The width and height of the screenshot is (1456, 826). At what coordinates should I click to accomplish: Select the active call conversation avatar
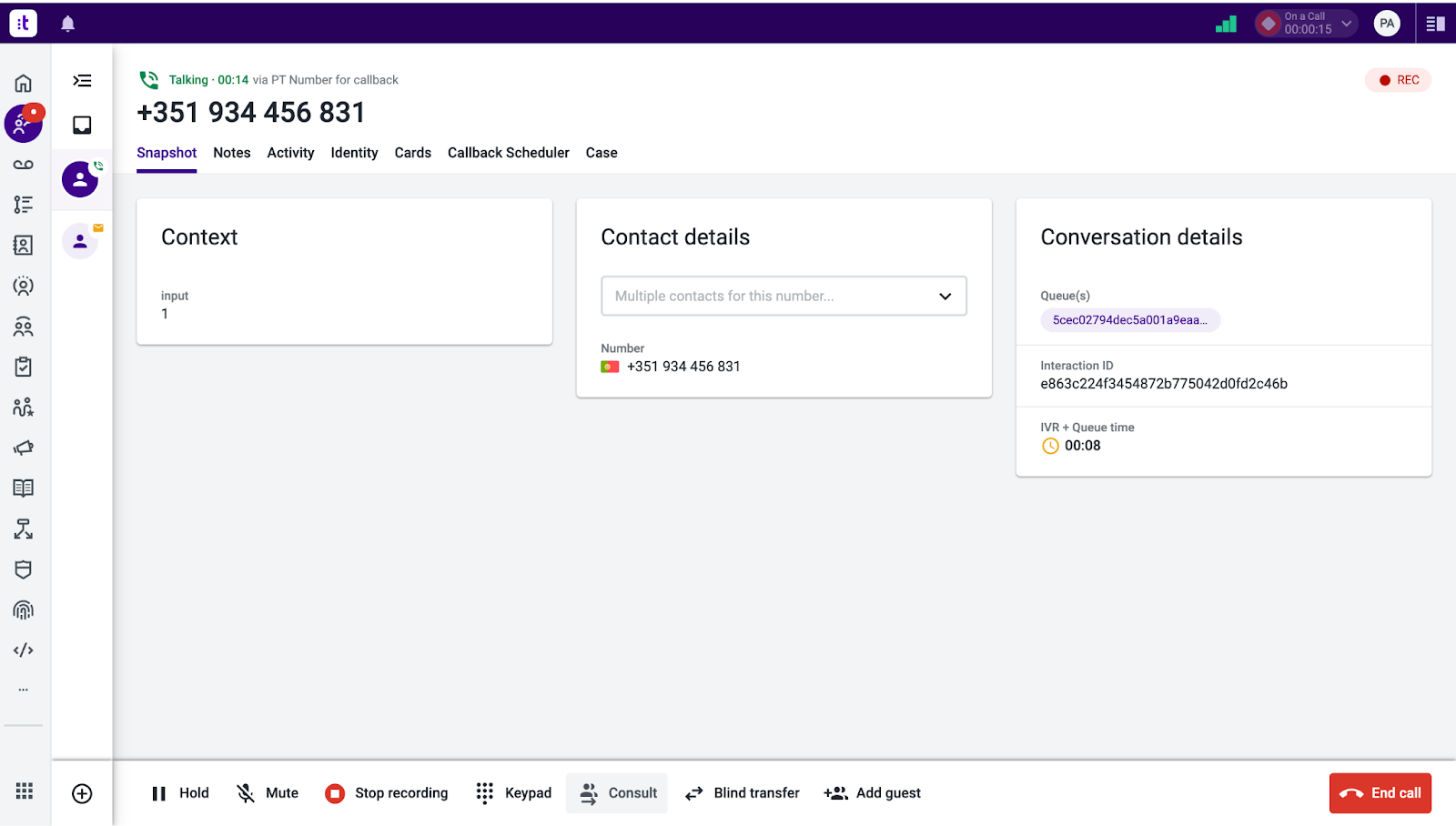(x=80, y=179)
